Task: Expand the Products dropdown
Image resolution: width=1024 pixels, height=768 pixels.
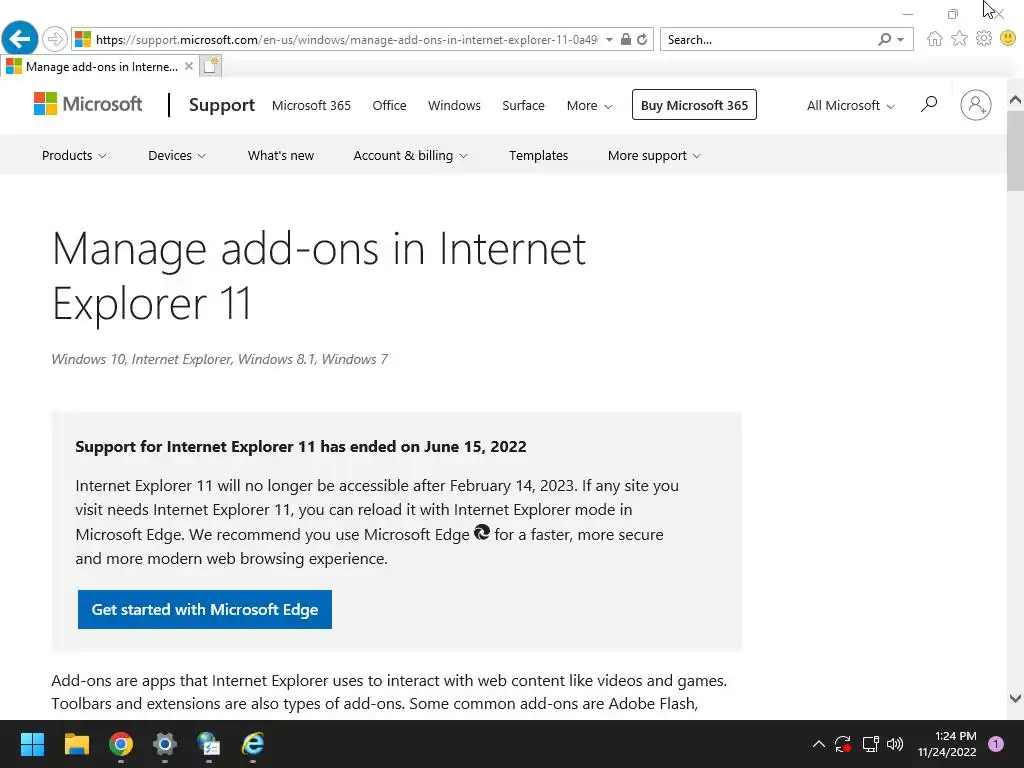Action: 74,155
